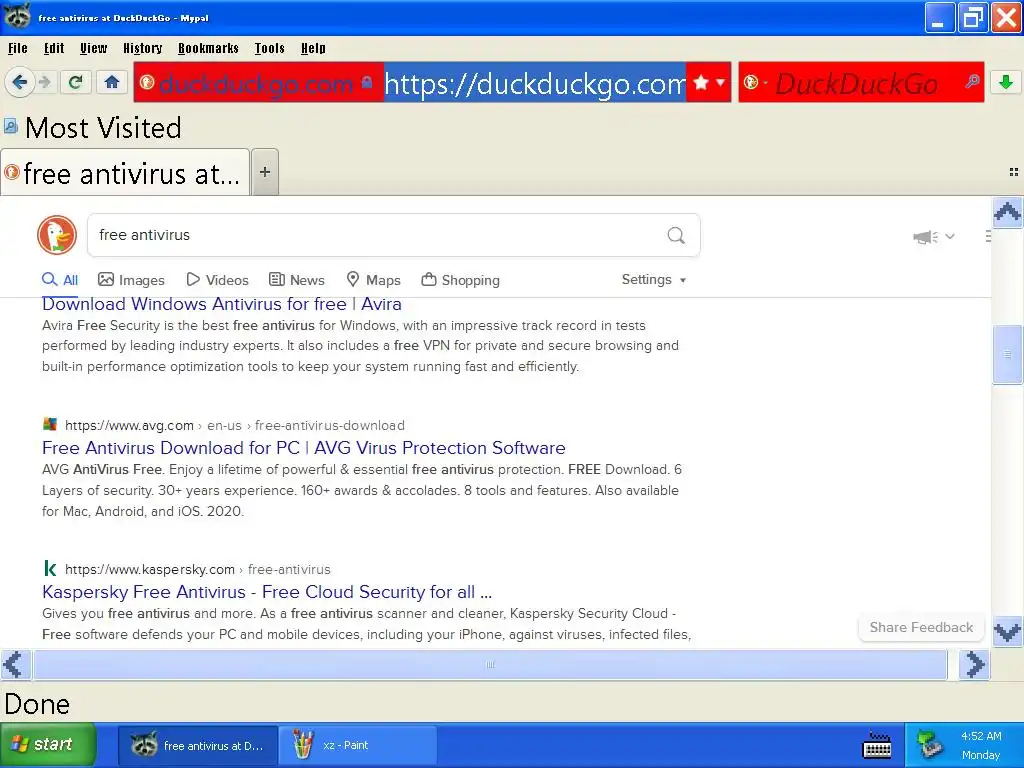Image resolution: width=1024 pixels, height=768 pixels.
Task: Click the padlock icon in the address bar
Action: pyautogui.click(x=367, y=82)
